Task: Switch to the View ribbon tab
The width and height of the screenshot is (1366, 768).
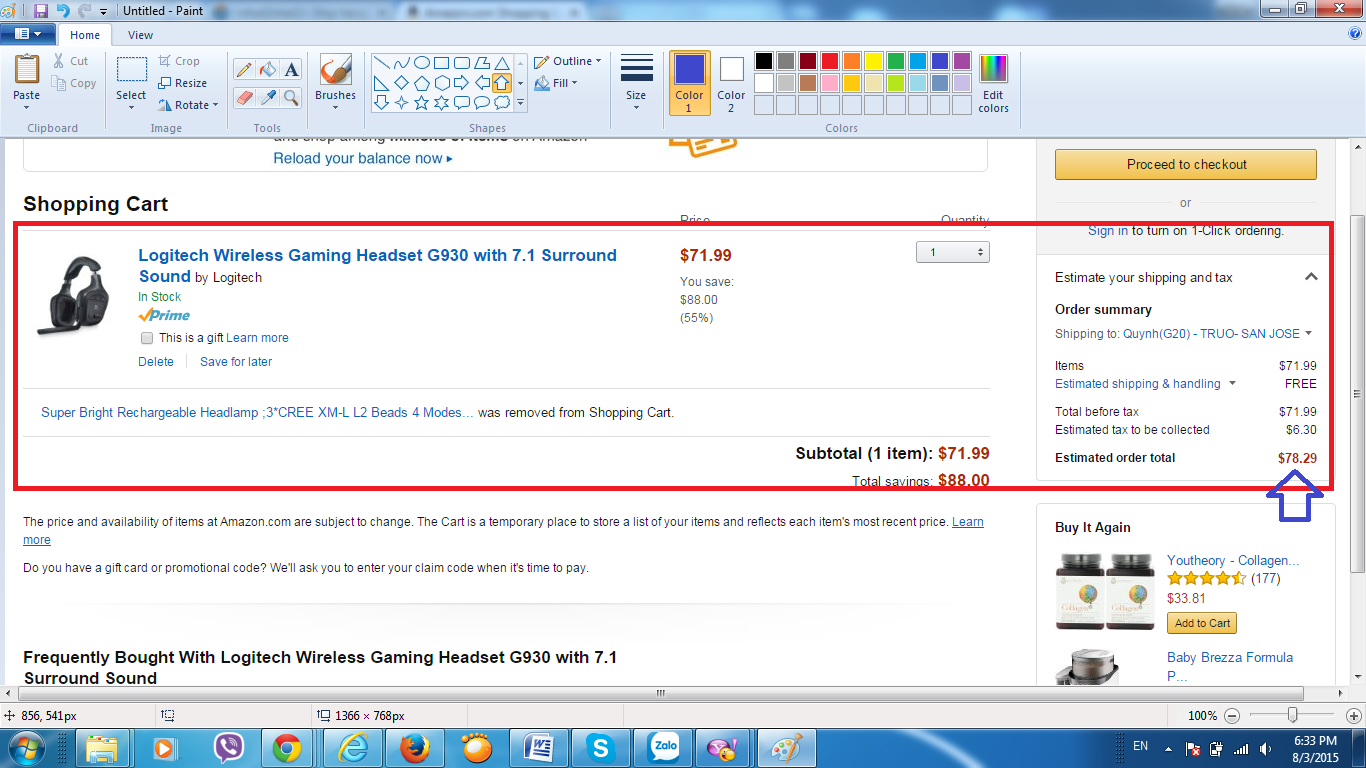Action: [x=141, y=35]
